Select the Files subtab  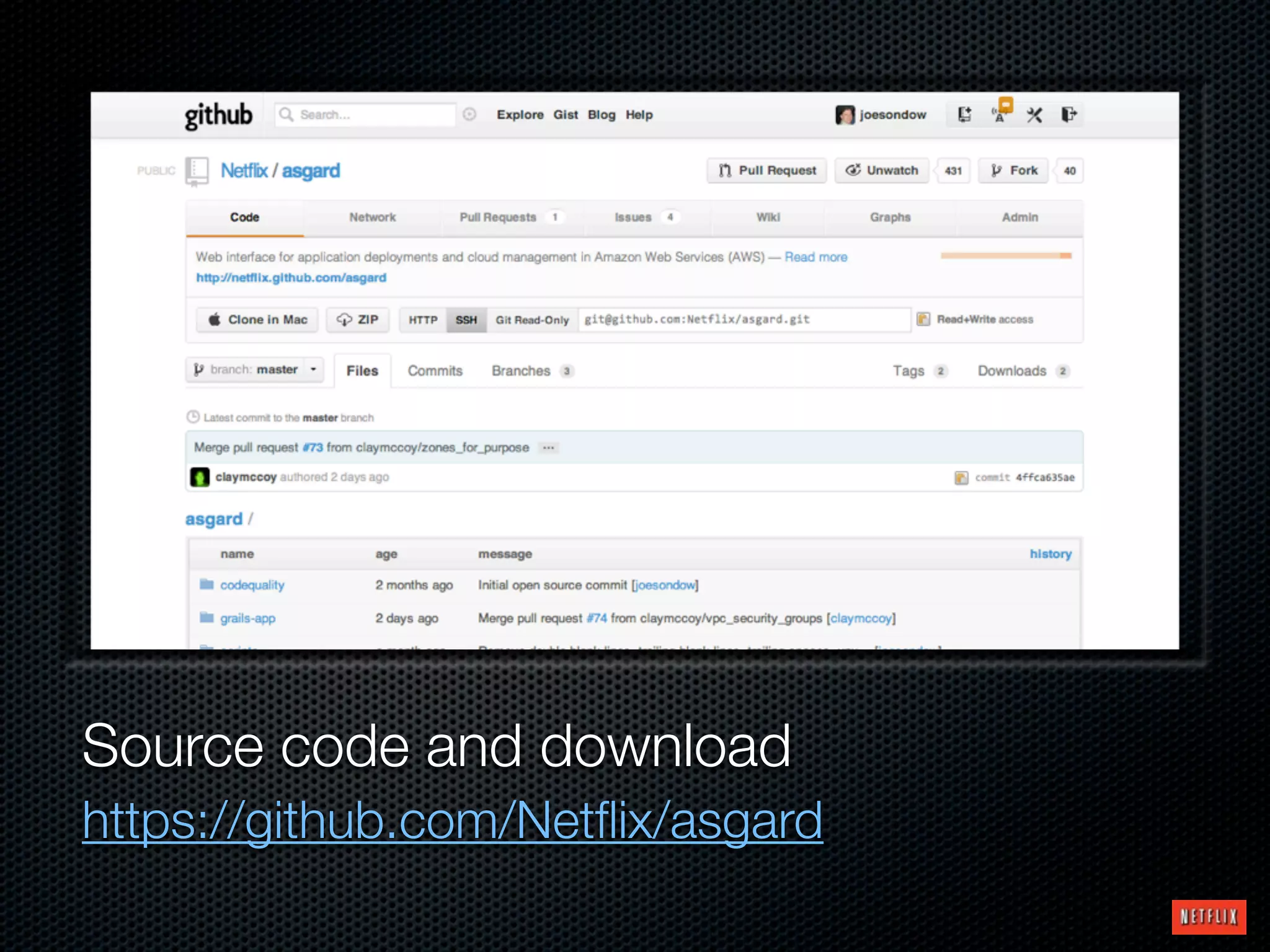tap(362, 371)
